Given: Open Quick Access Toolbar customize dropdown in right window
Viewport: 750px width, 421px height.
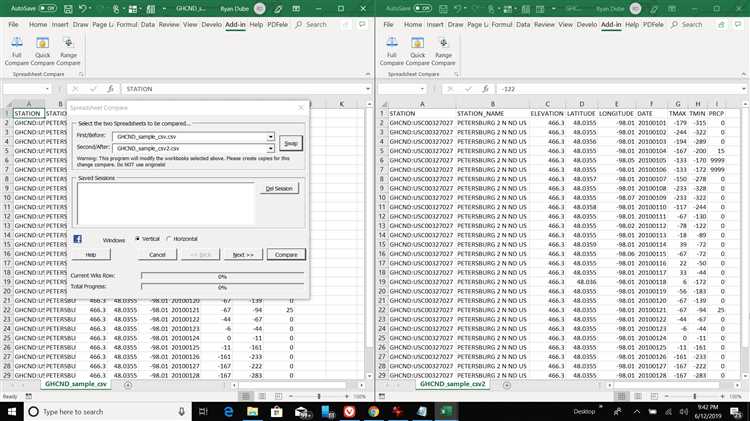Looking at the screenshot, I should click(x=554, y=9).
